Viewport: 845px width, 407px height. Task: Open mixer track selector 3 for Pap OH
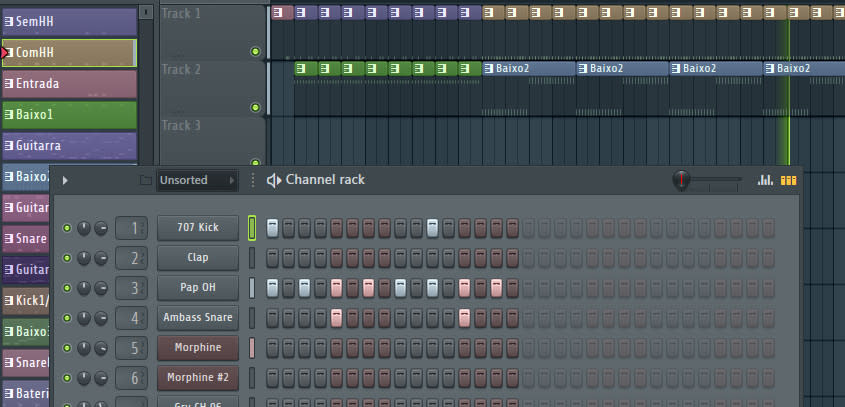131,288
